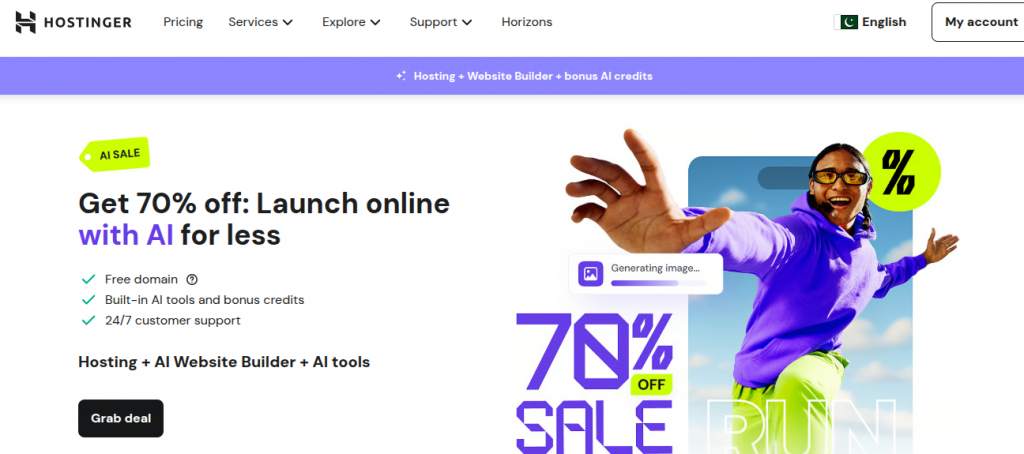Click the Hostinger logo icon
This screenshot has height=454, width=1024.
[25, 22]
